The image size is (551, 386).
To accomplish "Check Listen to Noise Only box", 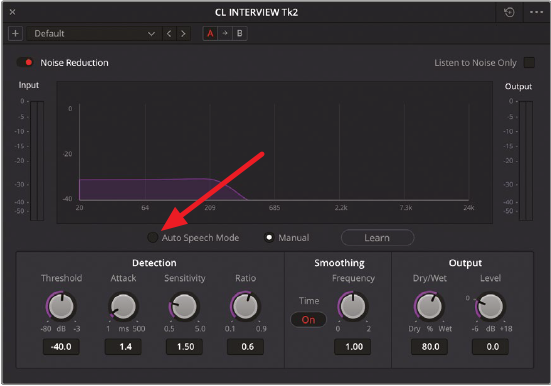I will click(x=529, y=63).
